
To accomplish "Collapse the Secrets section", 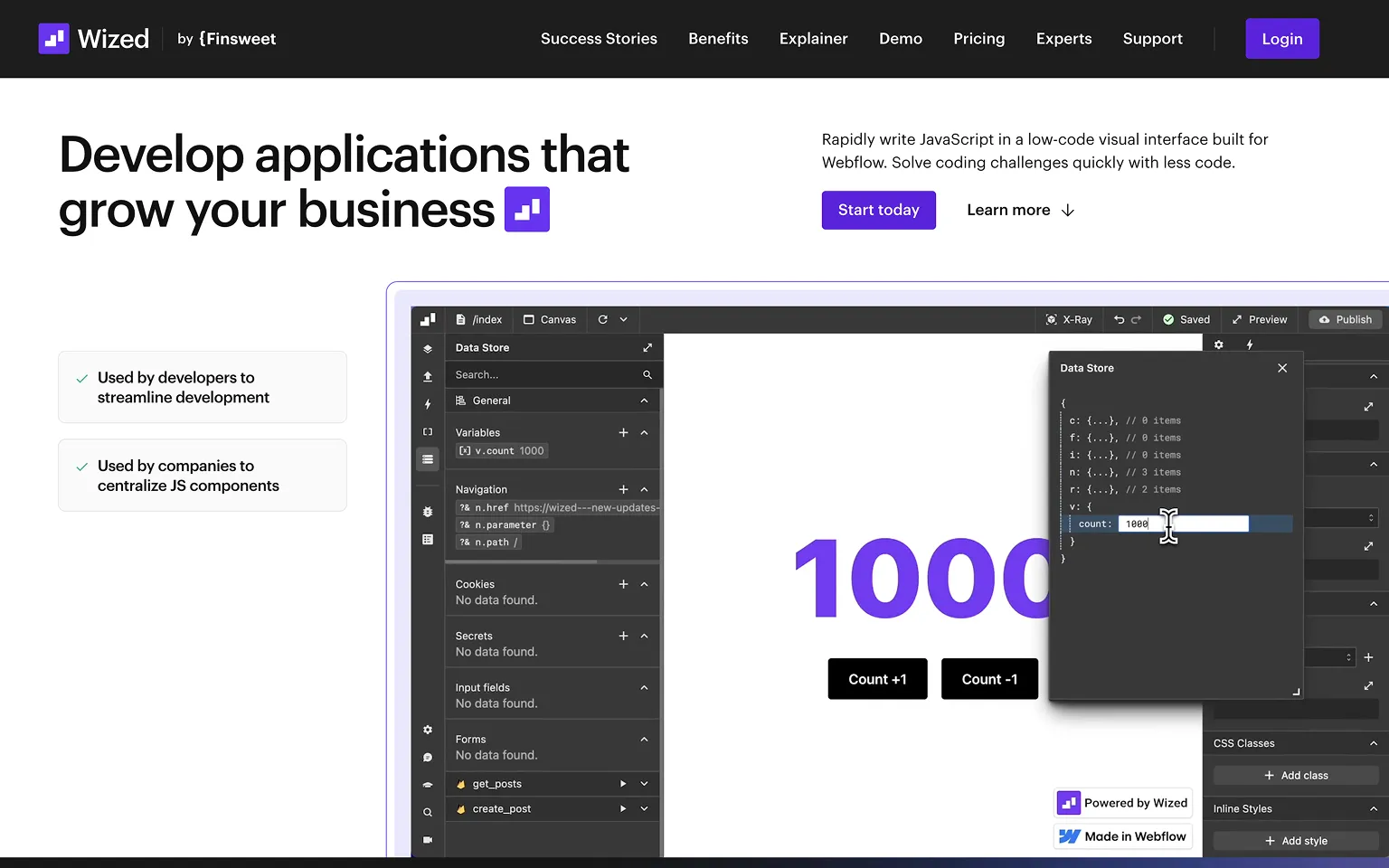I will (x=644, y=636).
